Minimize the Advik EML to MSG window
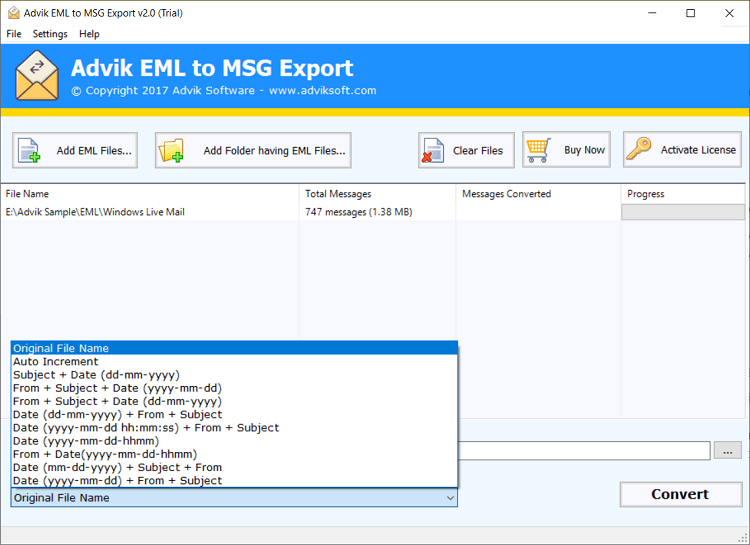Image resolution: width=750 pixels, height=545 pixels. (x=652, y=13)
